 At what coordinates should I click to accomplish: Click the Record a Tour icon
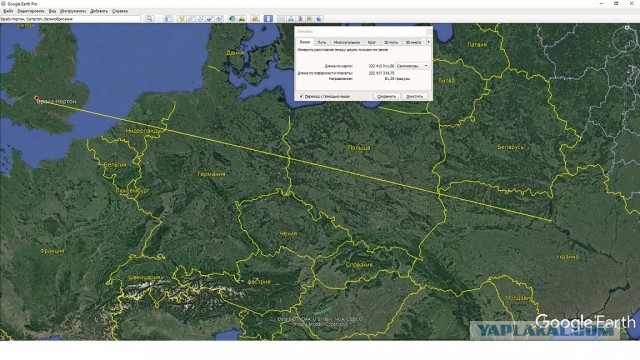[x=219, y=18]
